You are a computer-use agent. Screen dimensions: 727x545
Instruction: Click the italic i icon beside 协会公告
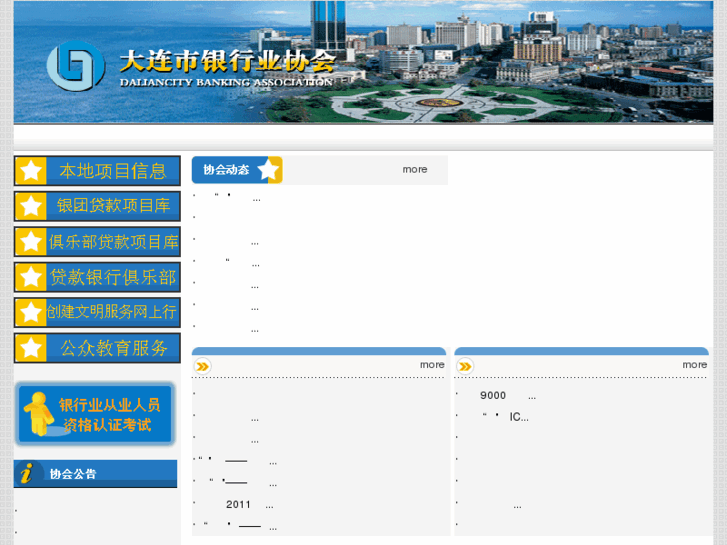click(27, 474)
